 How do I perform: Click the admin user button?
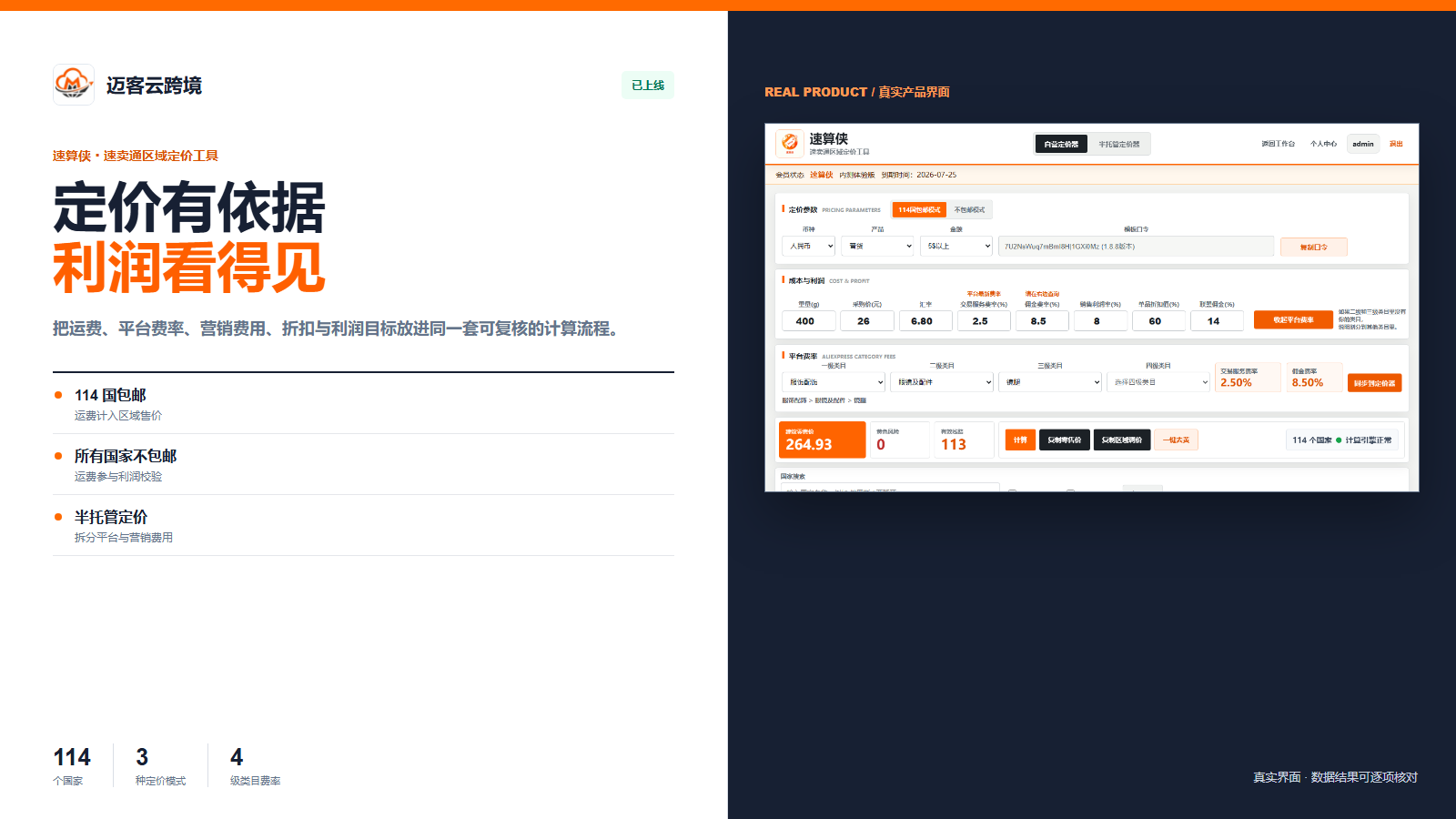click(1363, 144)
